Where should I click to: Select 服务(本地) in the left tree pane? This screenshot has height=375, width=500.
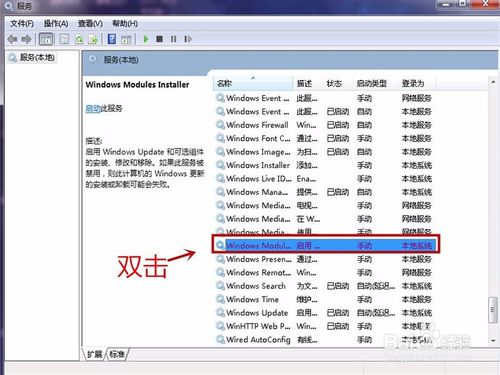pyautogui.click(x=32, y=57)
